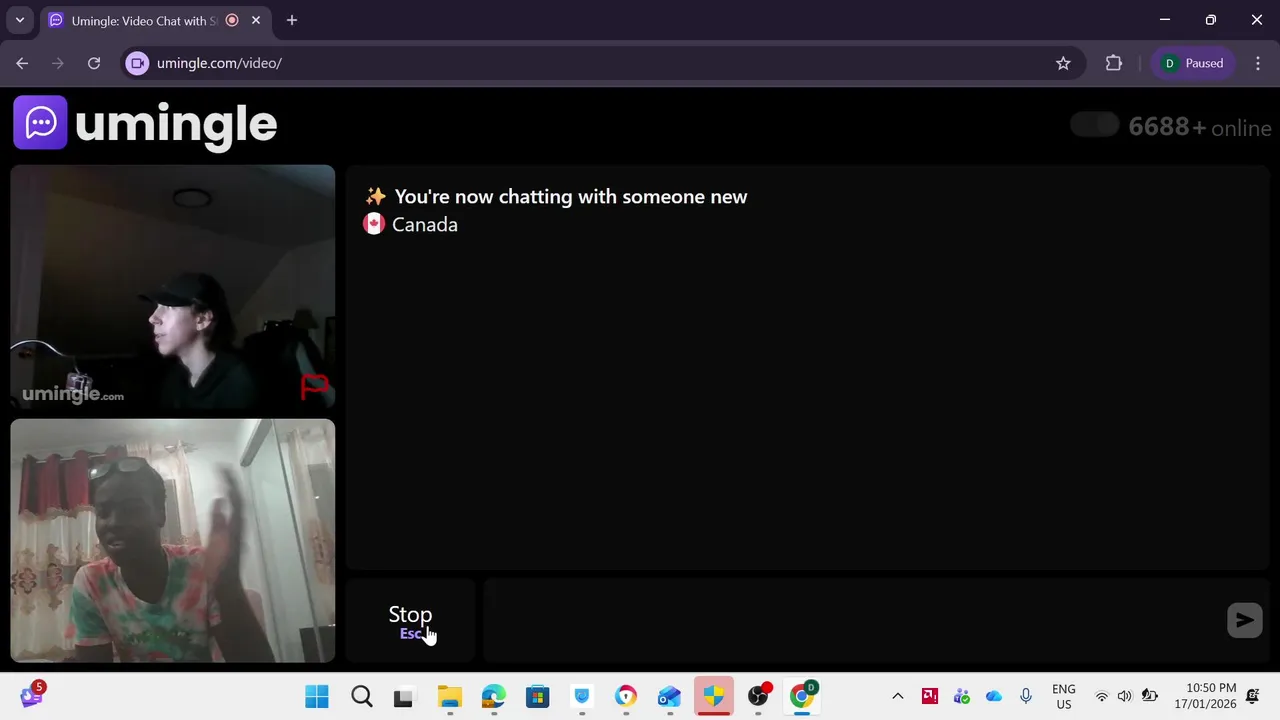Reload the umingle page
The height and width of the screenshot is (720, 1280).
(94, 63)
